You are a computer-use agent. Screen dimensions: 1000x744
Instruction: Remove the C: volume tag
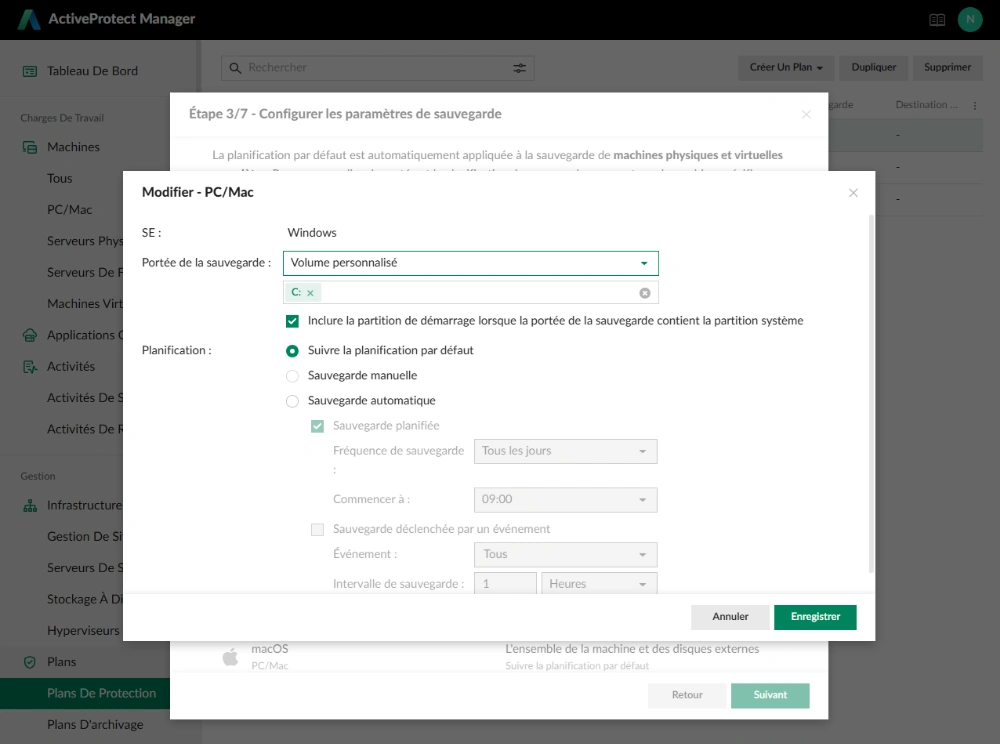311,293
